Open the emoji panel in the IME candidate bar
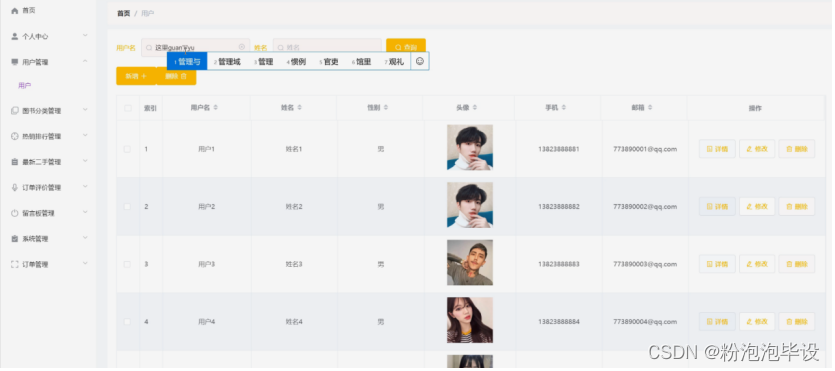This screenshot has width=835, height=371. (420, 61)
